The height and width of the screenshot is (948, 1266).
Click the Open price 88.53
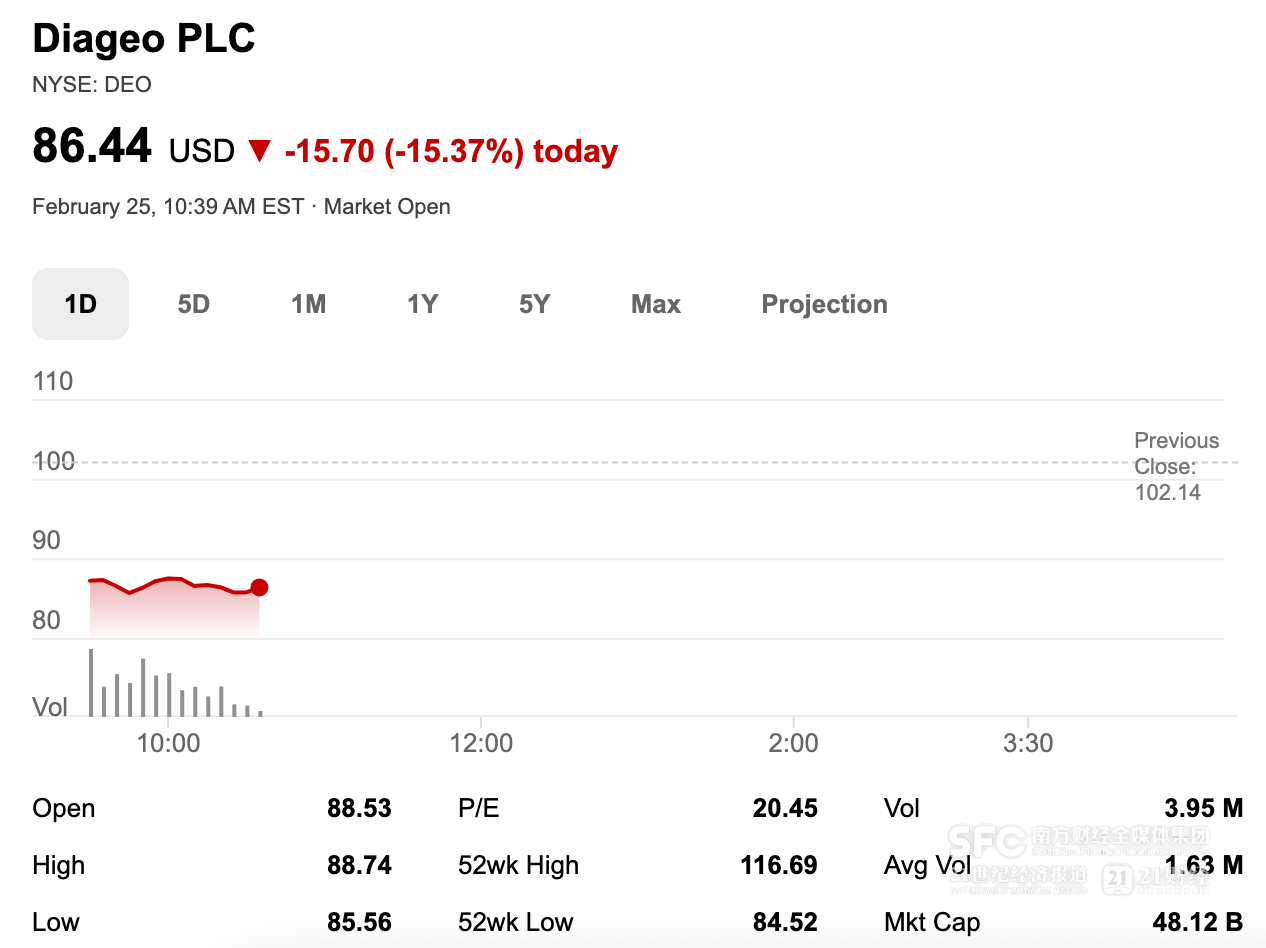coord(359,808)
